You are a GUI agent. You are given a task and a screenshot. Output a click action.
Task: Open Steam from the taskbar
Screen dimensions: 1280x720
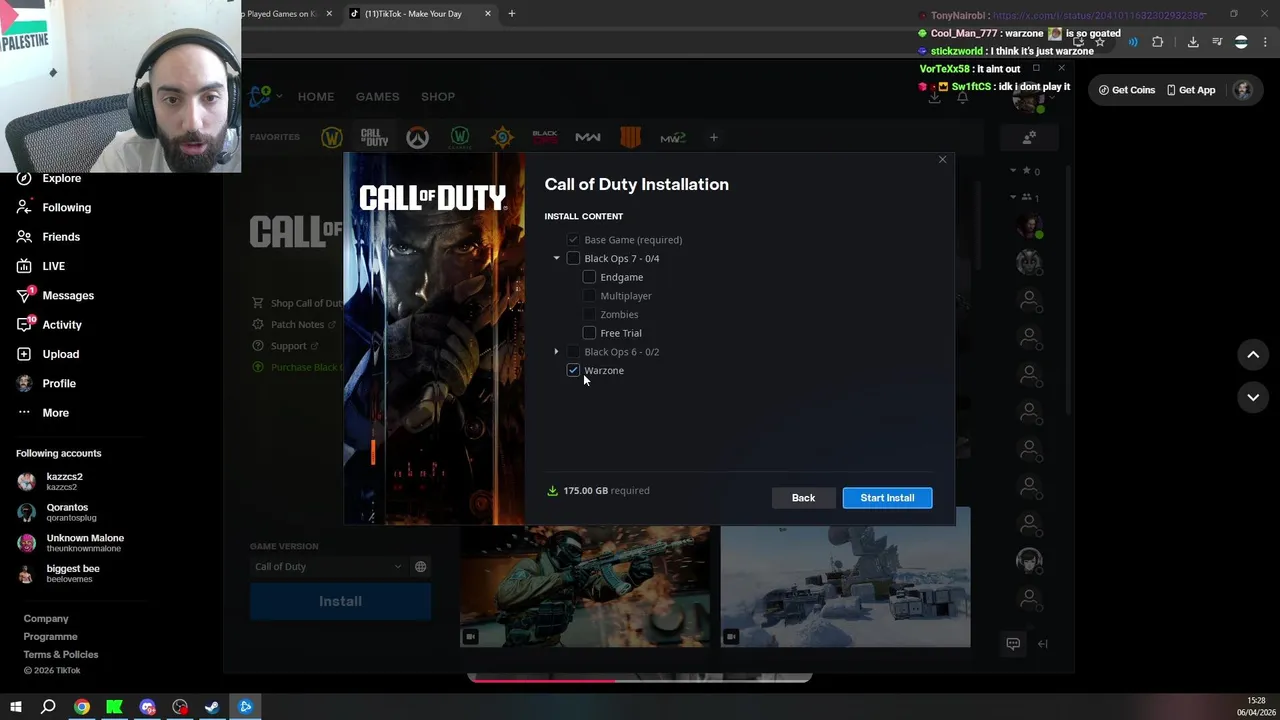[x=212, y=707]
